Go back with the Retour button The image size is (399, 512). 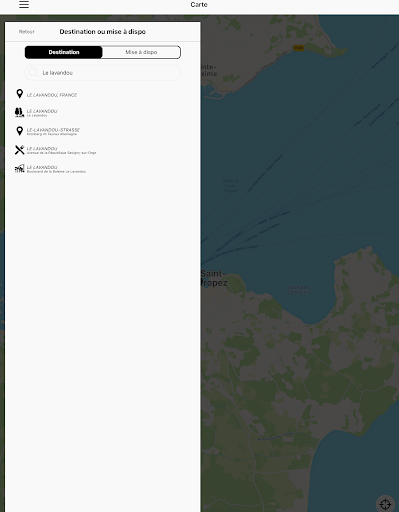(x=27, y=32)
